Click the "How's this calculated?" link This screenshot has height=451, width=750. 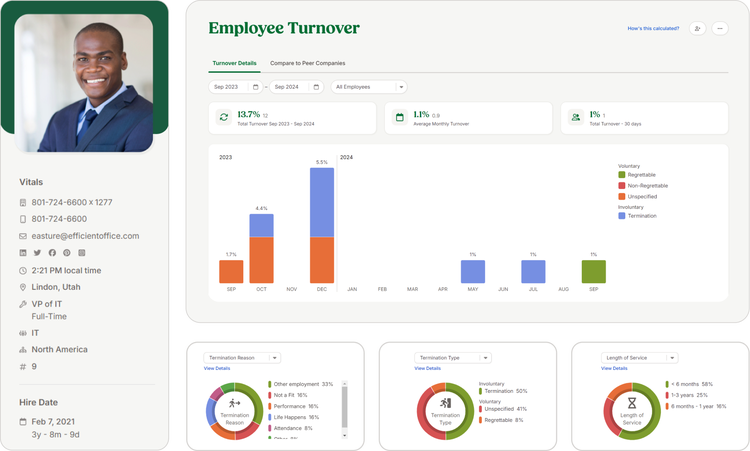pos(653,29)
